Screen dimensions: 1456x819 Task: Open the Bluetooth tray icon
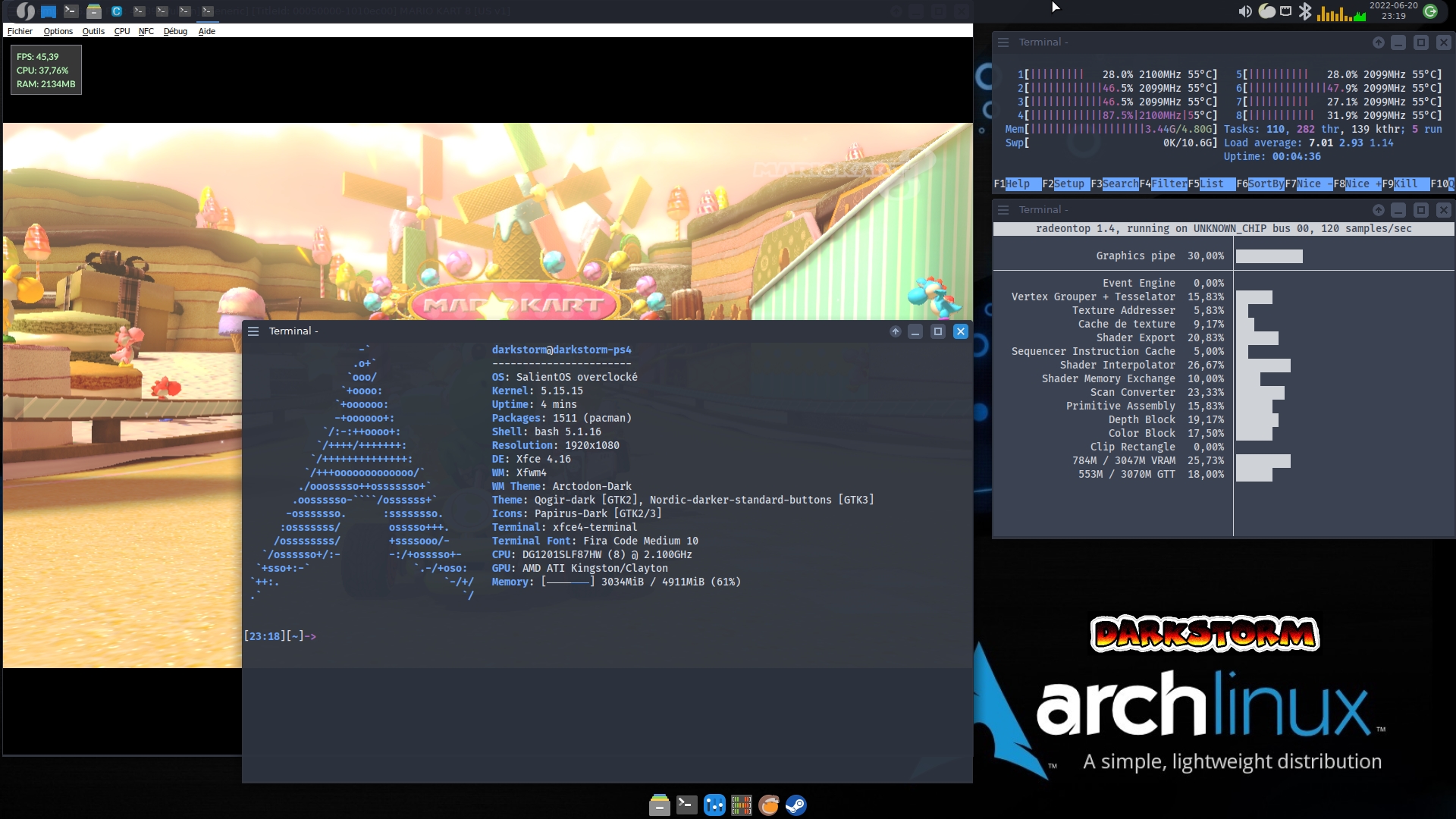pos(1305,11)
